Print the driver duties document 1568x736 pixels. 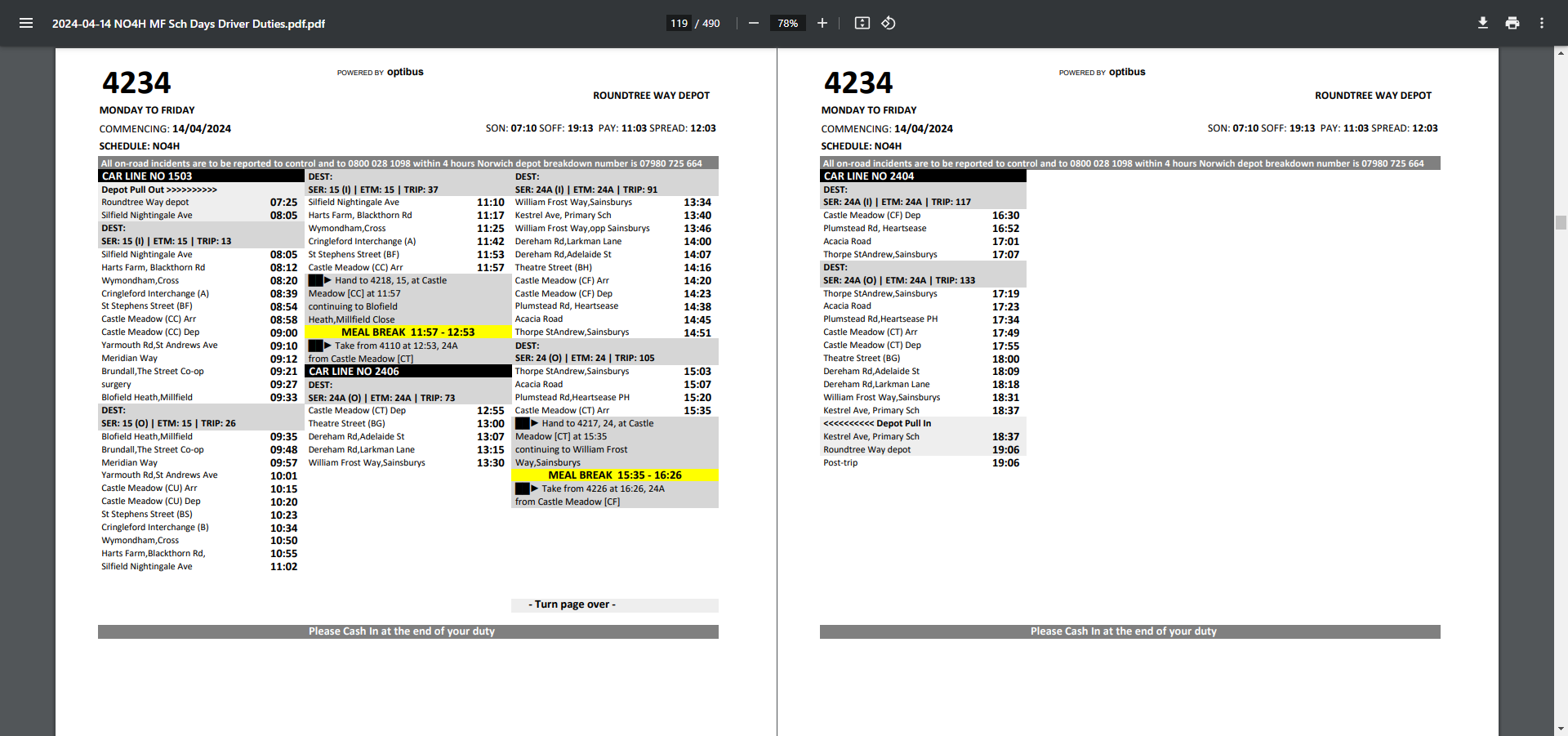(x=1512, y=23)
